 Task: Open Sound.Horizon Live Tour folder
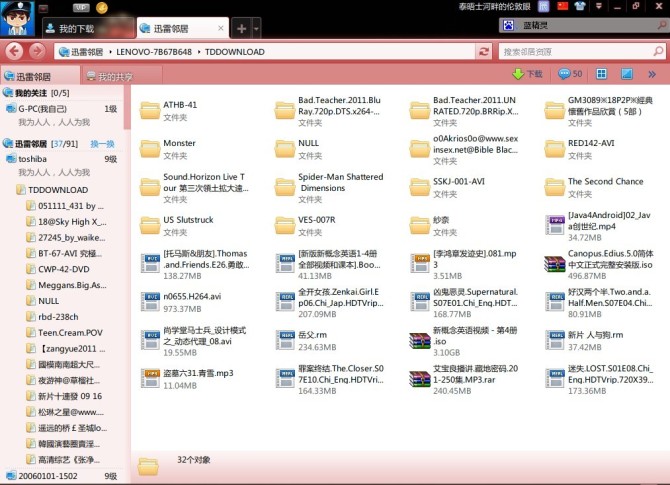(194, 187)
